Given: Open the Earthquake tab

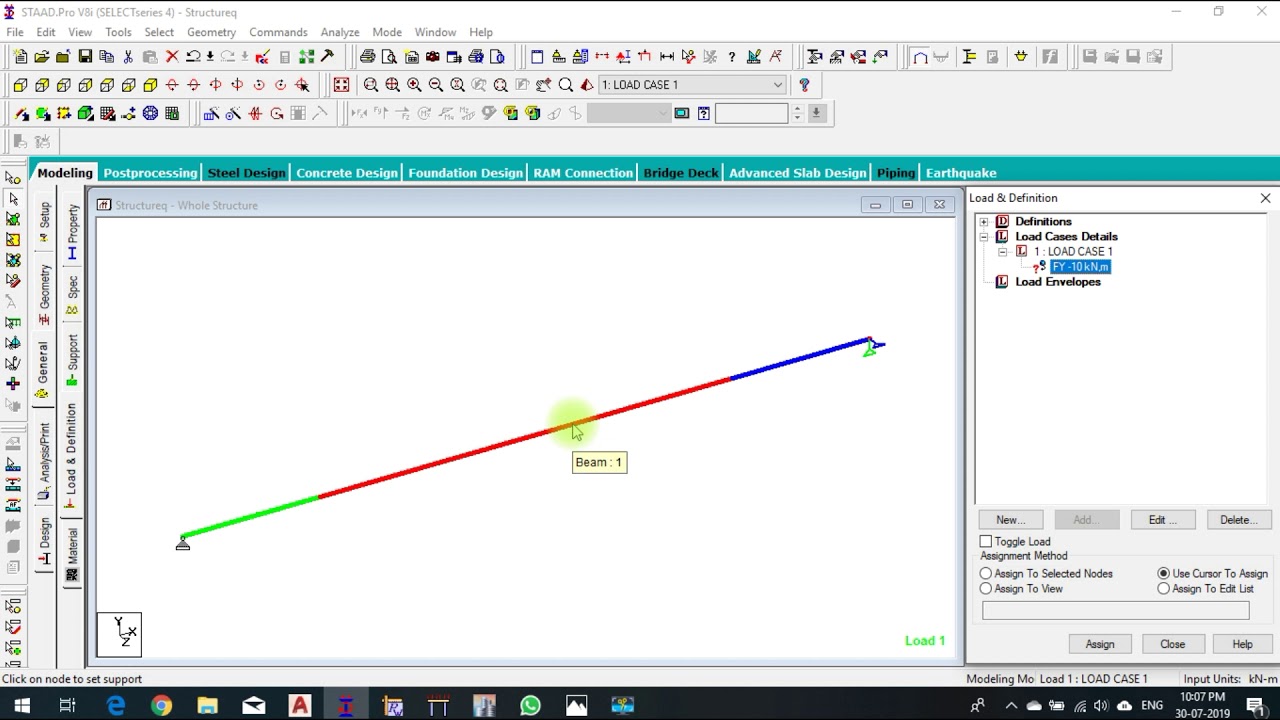Looking at the screenshot, I should point(961,173).
